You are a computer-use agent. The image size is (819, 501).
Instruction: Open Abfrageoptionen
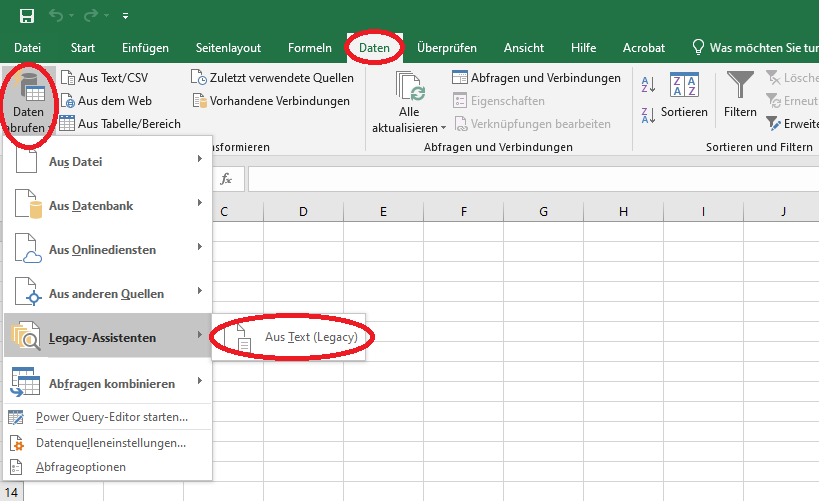tap(108, 467)
